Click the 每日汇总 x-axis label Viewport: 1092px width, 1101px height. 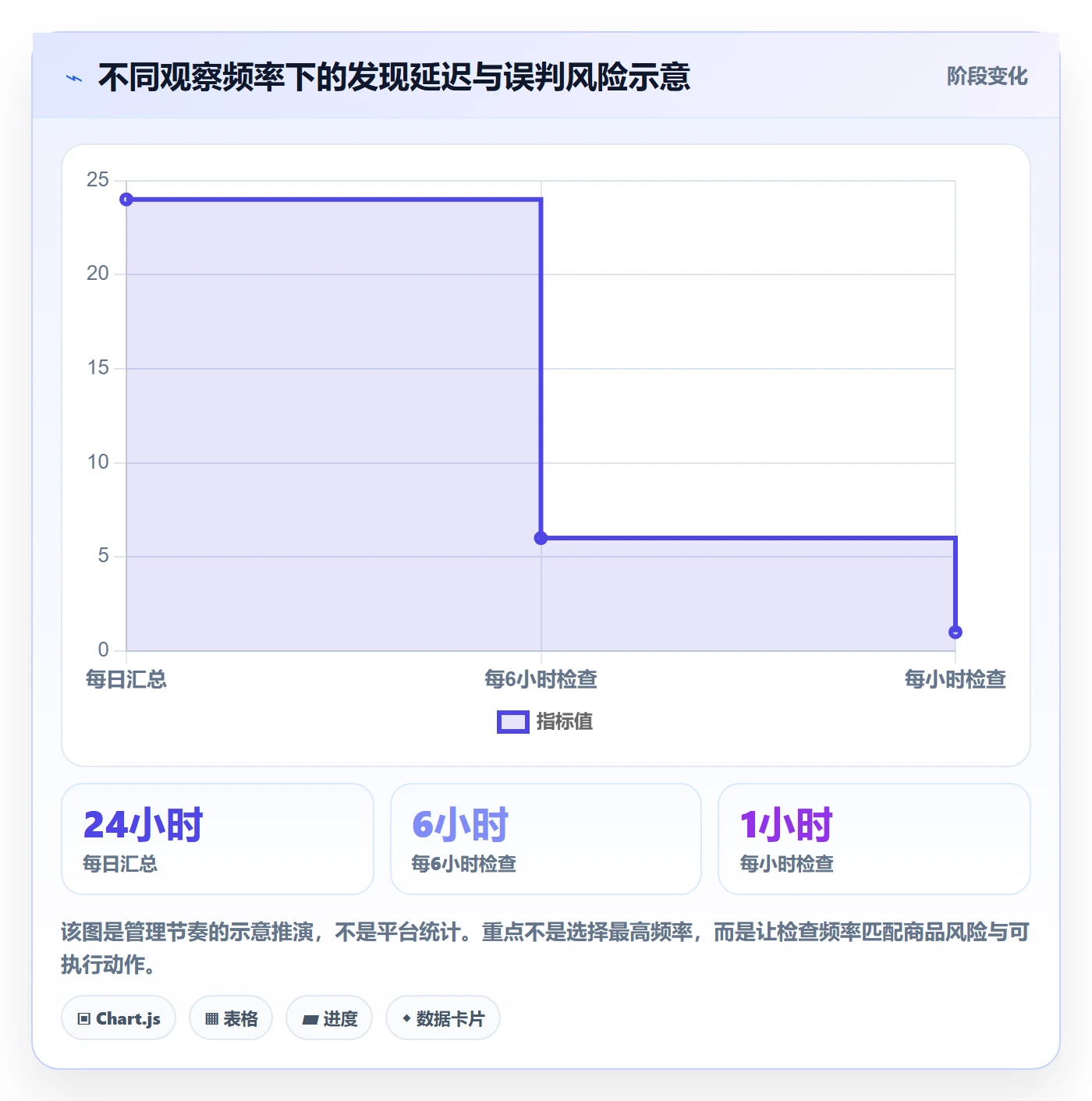point(126,679)
